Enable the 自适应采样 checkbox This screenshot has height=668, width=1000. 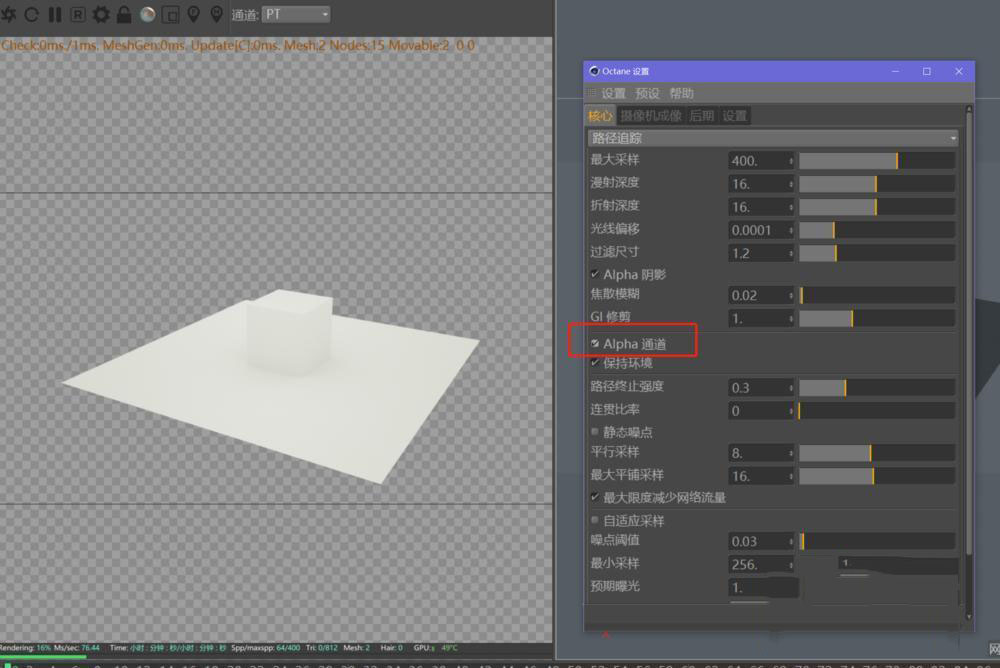coord(595,520)
